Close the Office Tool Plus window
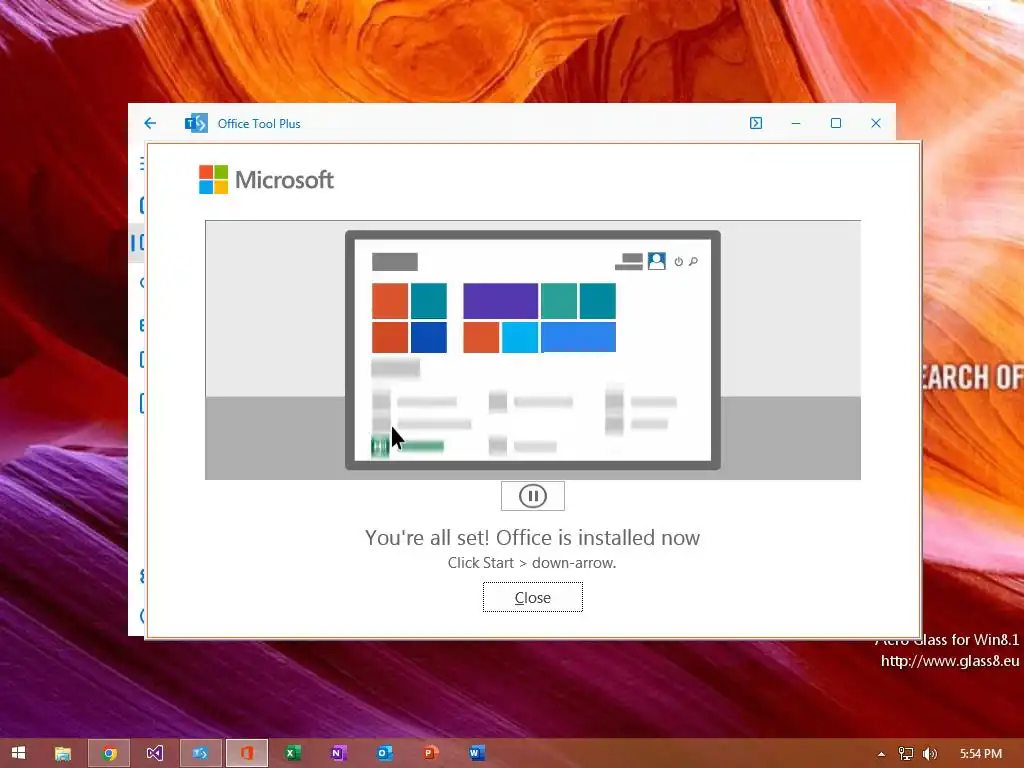 coord(876,123)
